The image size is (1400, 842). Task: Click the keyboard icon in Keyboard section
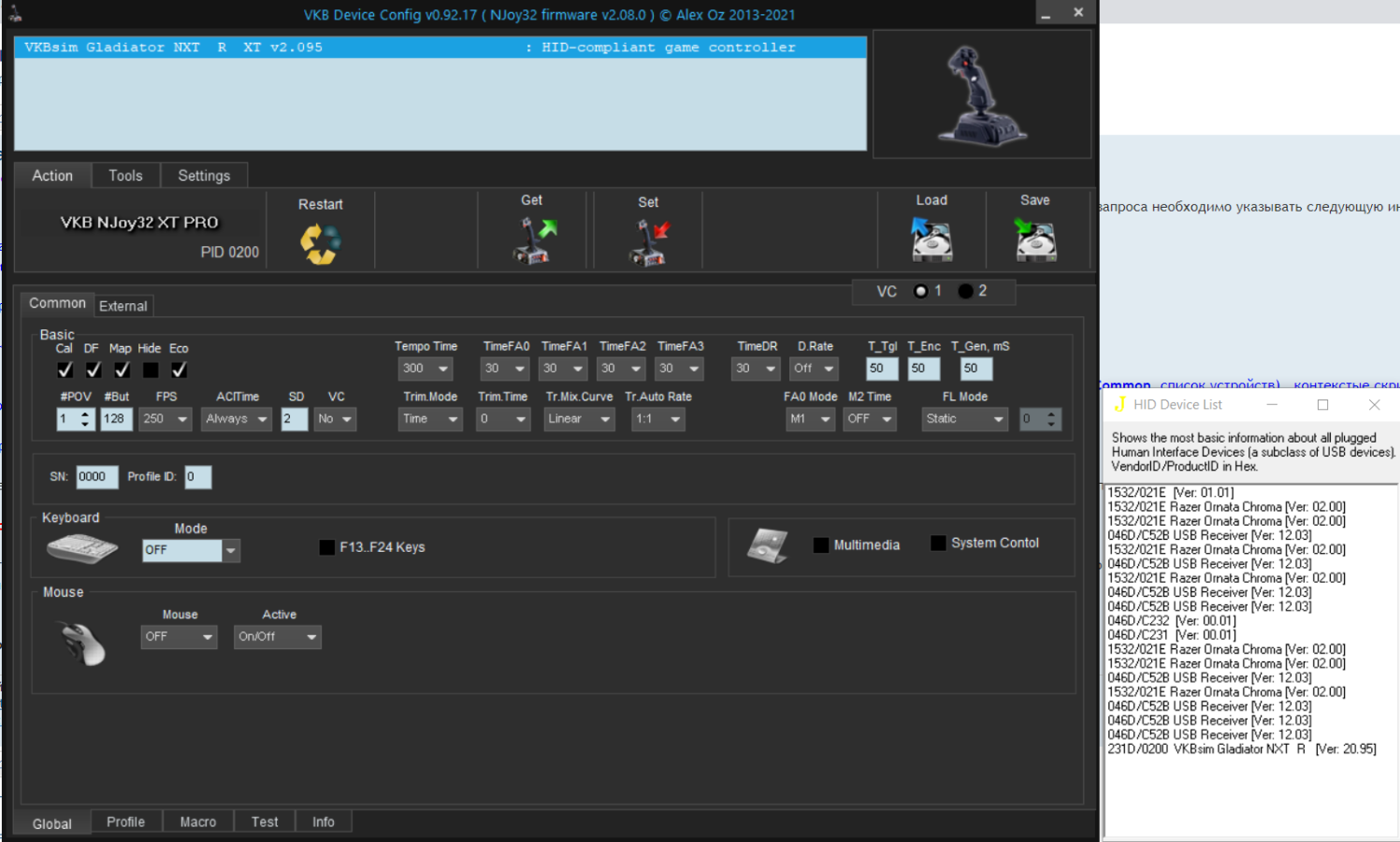82,548
